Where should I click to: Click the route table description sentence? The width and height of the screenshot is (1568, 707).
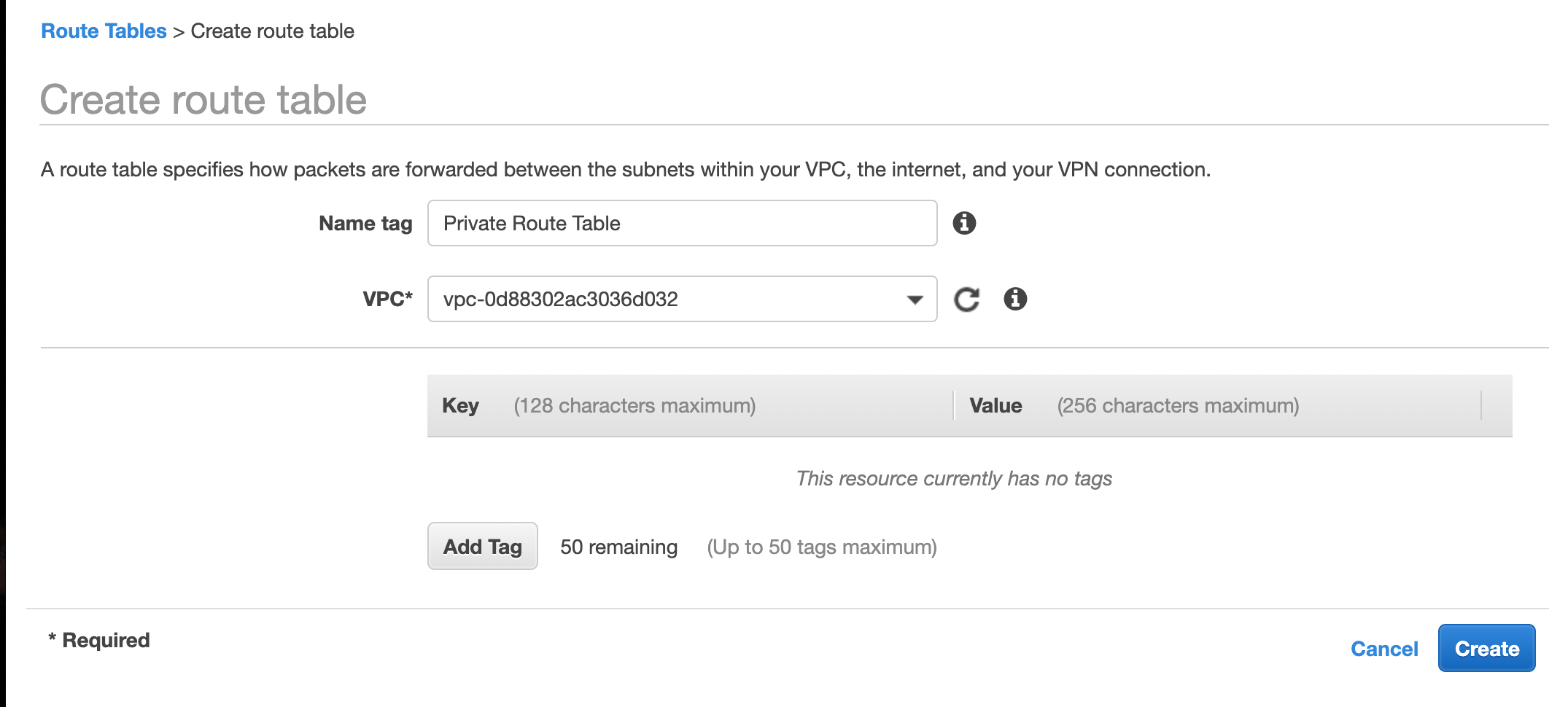pos(625,170)
